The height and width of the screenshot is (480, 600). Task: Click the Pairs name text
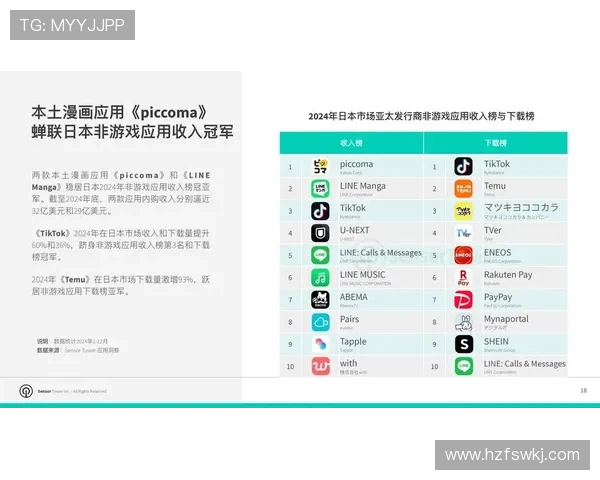pos(349,319)
